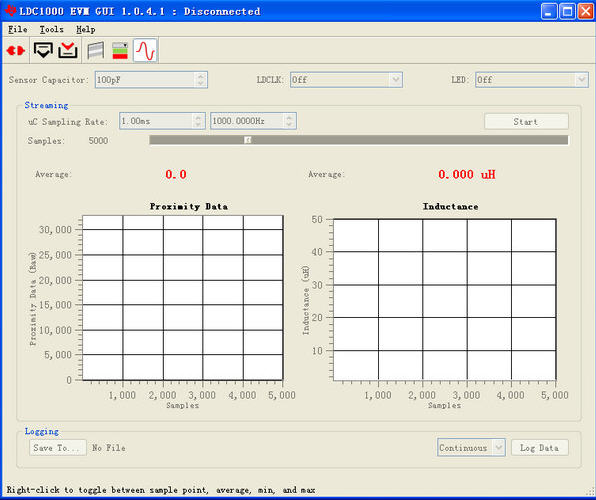Click the 1.00ms spinner arrows
Viewport: 596px width, 500px height.
coord(198,121)
